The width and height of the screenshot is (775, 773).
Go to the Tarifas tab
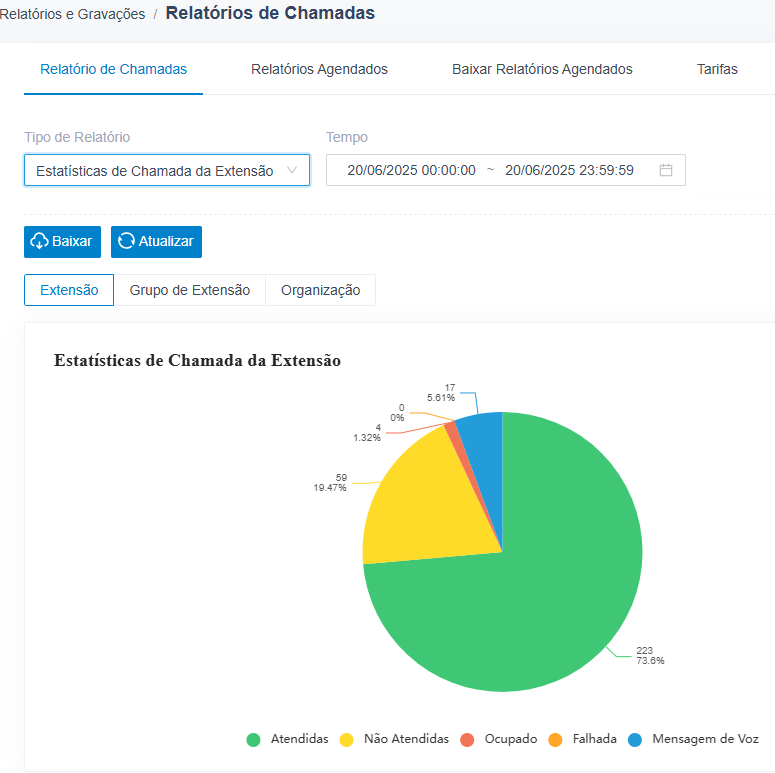coord(717,69)
